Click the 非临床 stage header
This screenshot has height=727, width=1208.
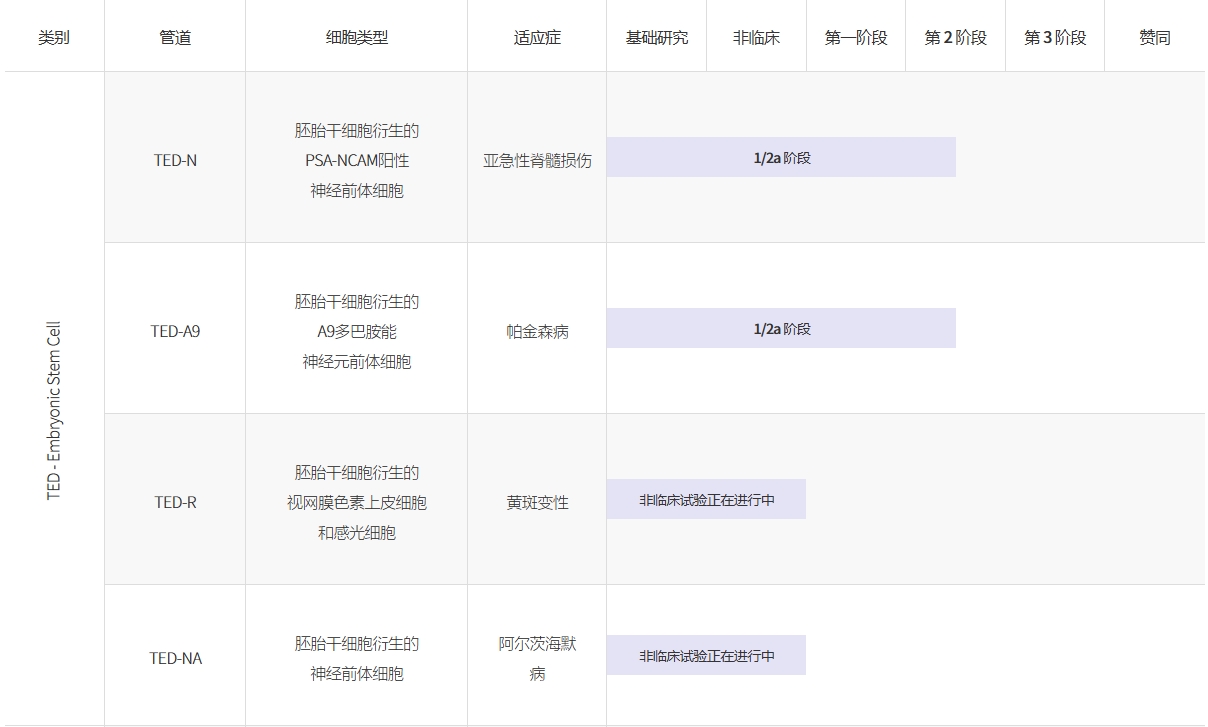pyautogui.click(x=756, y=38)
